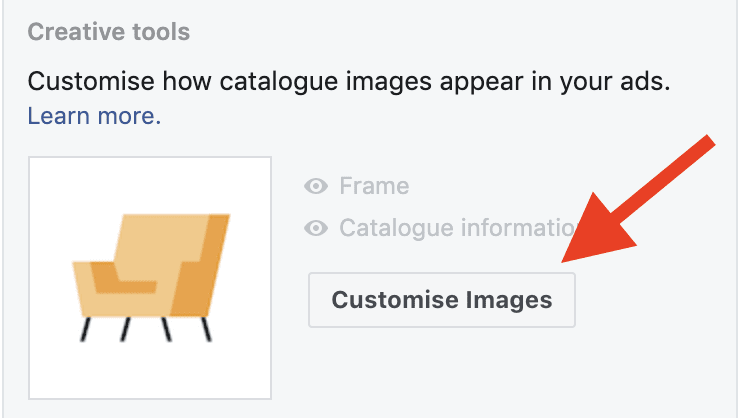Click the catalogue images description text
Viewport: 742px width, 418px height.
349,81
